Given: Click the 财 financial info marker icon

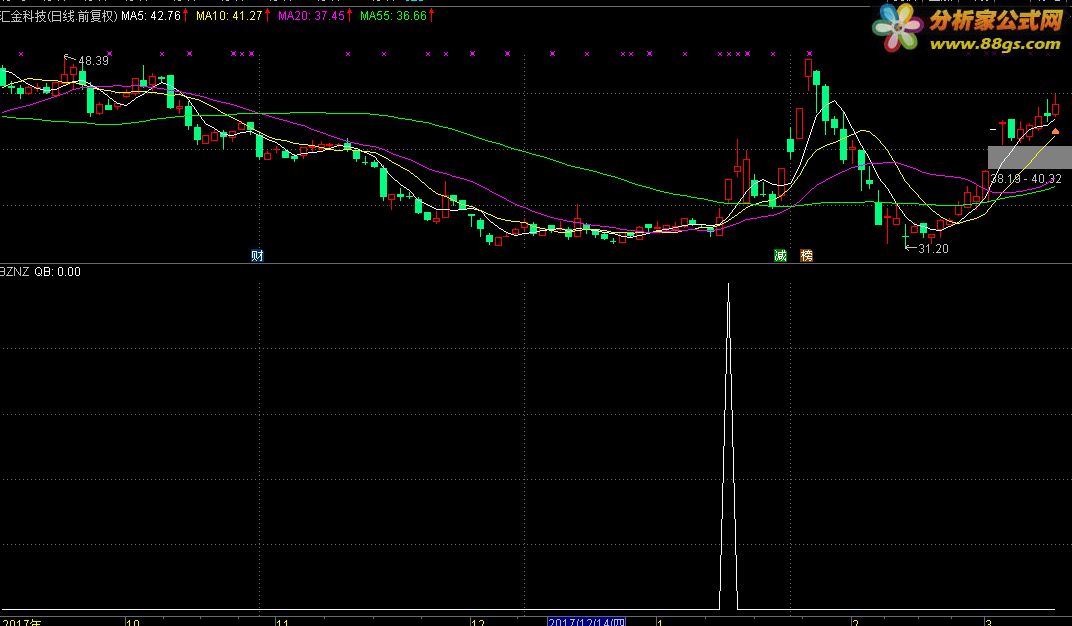Looking at the screenshot, I should [x=257, y=256].
